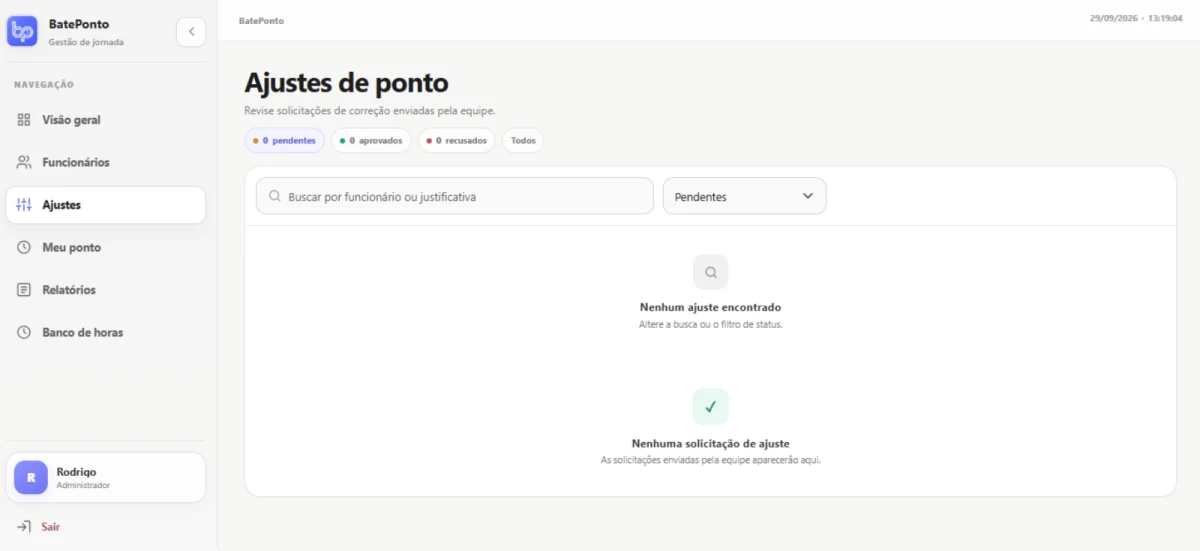Focus the Buscar por funcionário search field
The image size is (1200, 551).
pos(454,196)
